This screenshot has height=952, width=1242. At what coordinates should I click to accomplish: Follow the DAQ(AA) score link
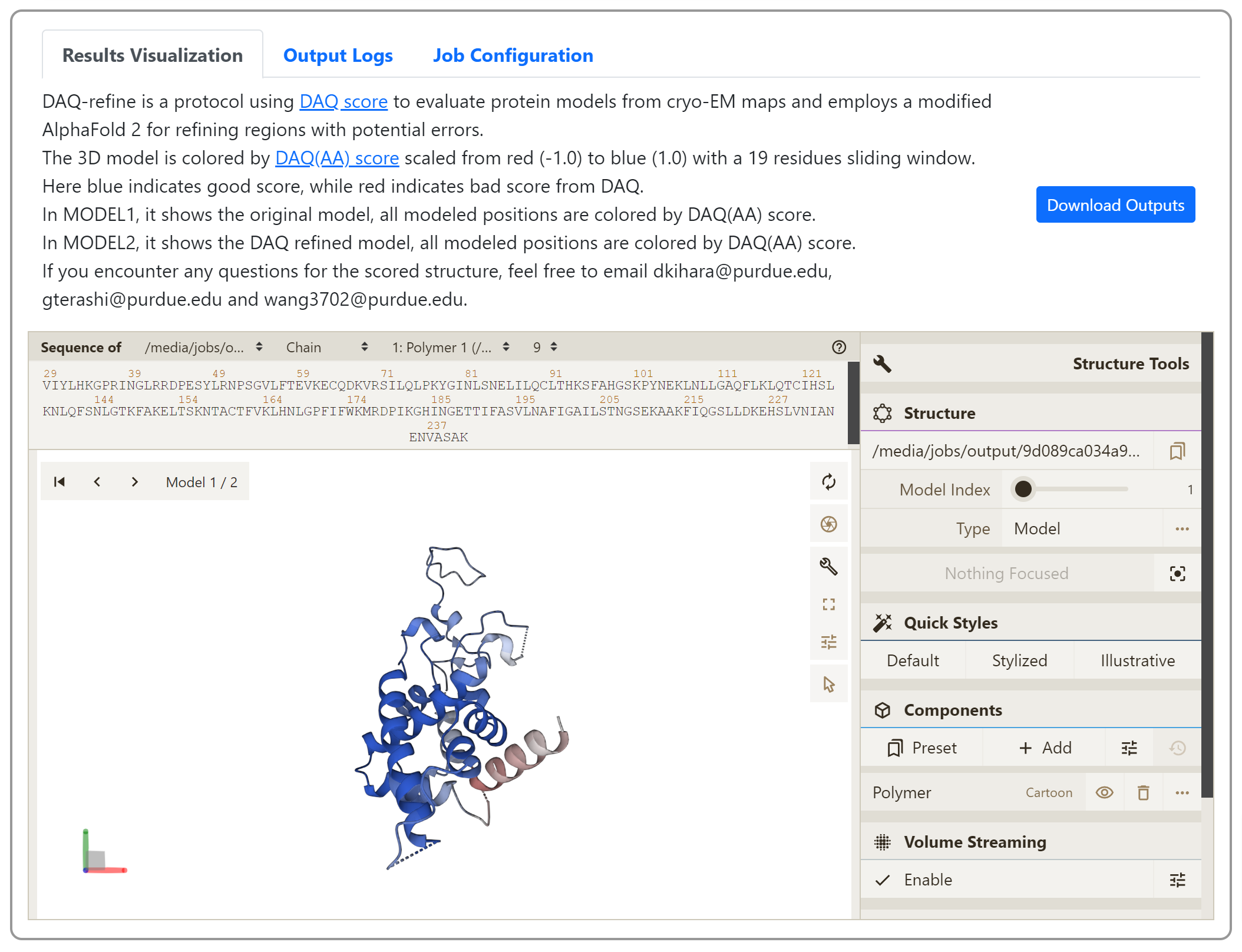[x=336, y=158]
